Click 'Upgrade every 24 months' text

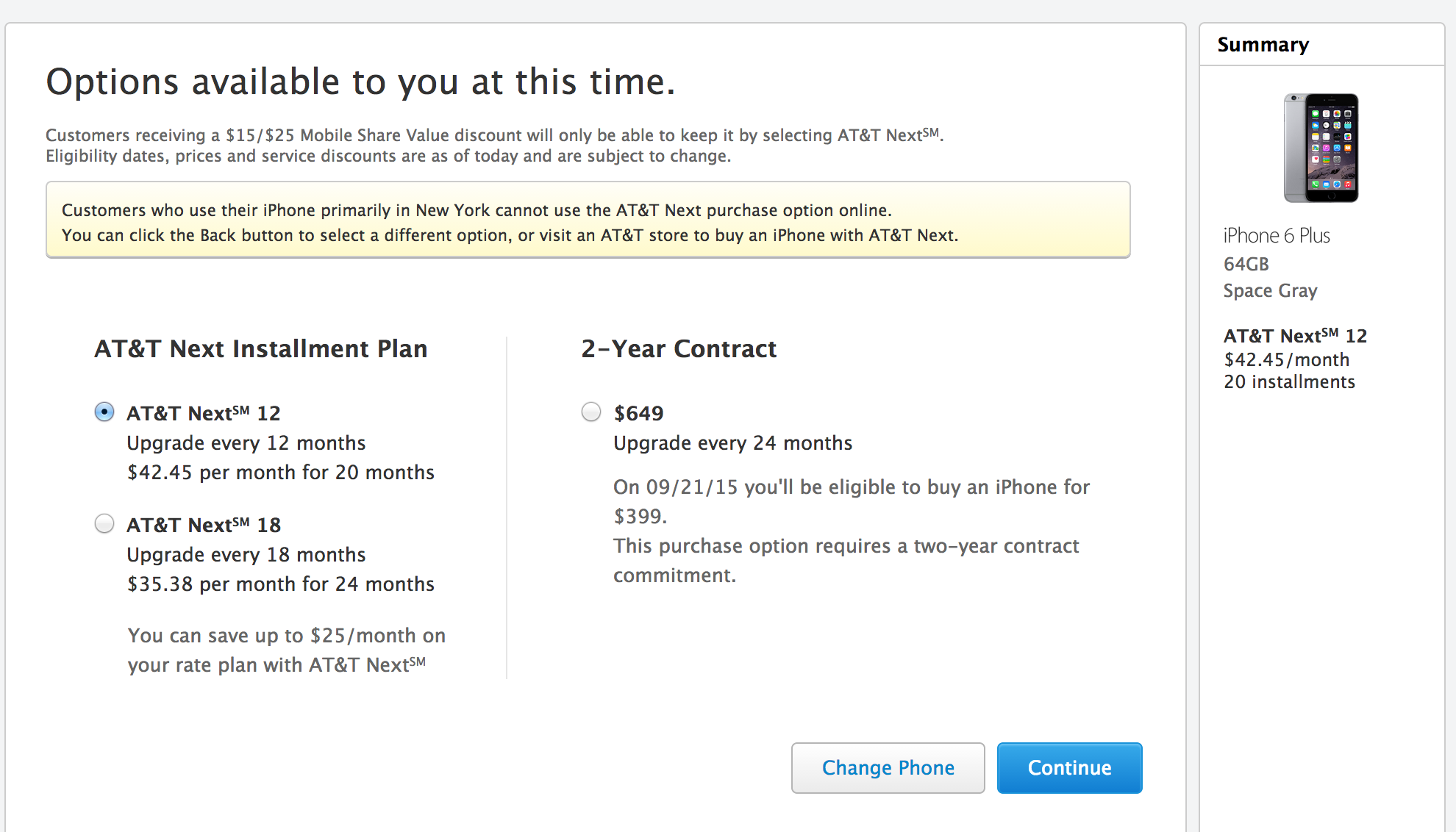coord(733,443)
